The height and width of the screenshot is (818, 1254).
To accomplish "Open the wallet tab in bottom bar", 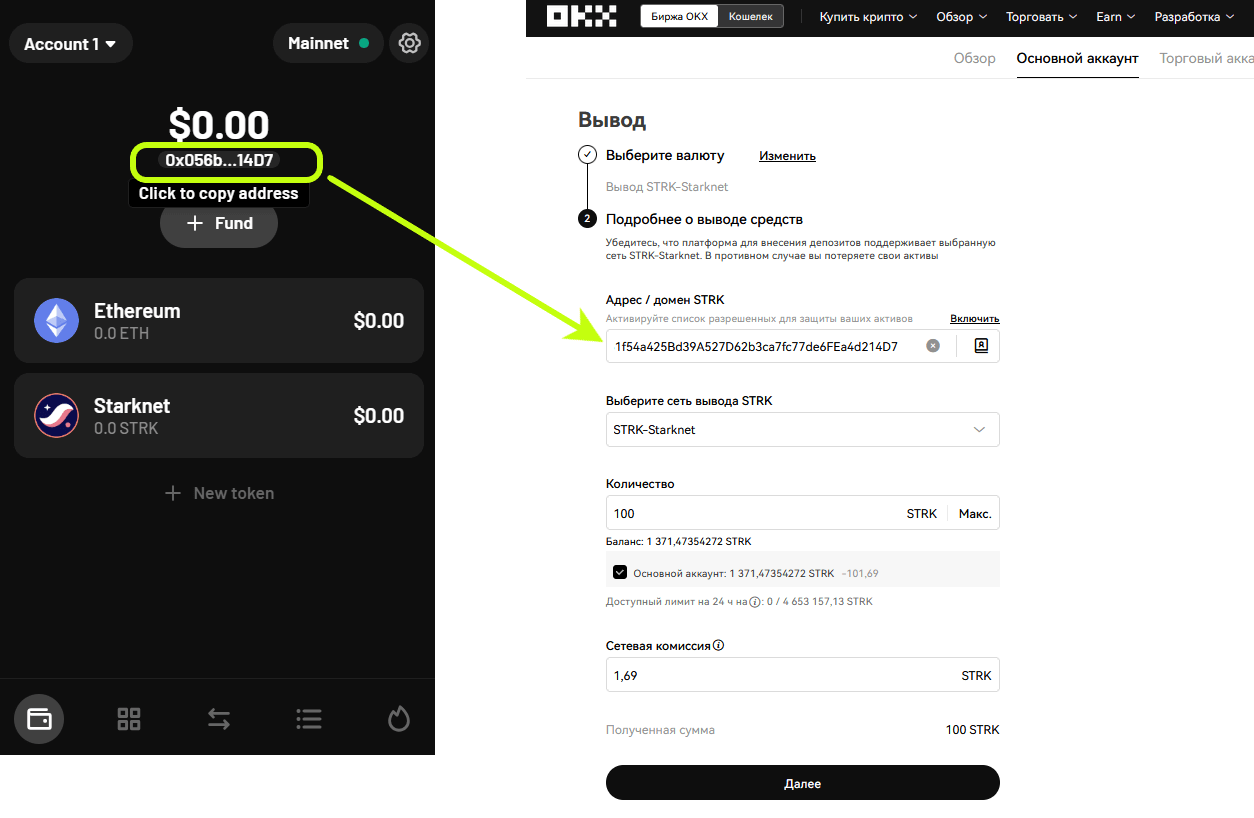I will click(39, 718).
